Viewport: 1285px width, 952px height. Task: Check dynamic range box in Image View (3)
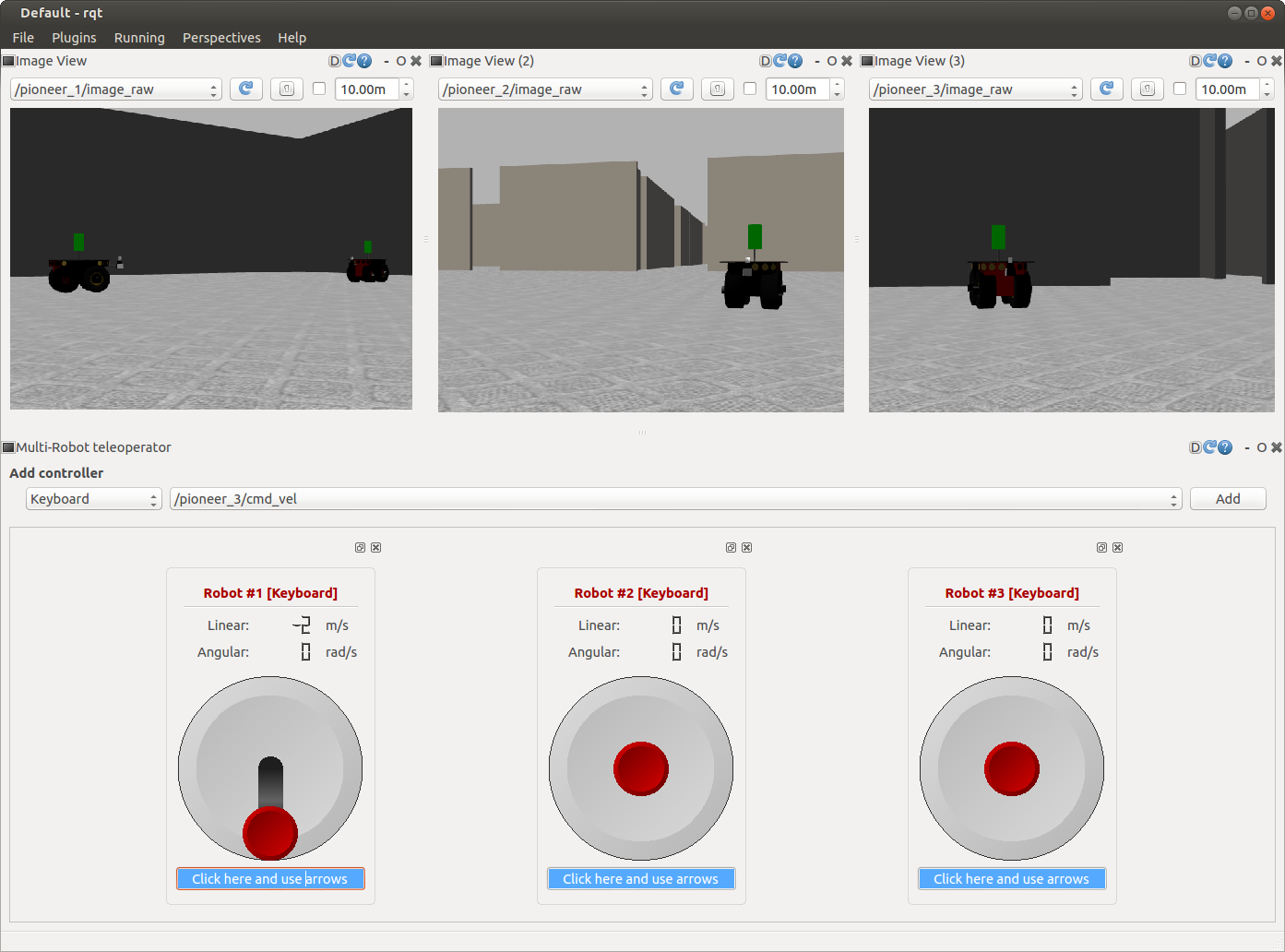pyautogui.click(x=1180, y=89)
